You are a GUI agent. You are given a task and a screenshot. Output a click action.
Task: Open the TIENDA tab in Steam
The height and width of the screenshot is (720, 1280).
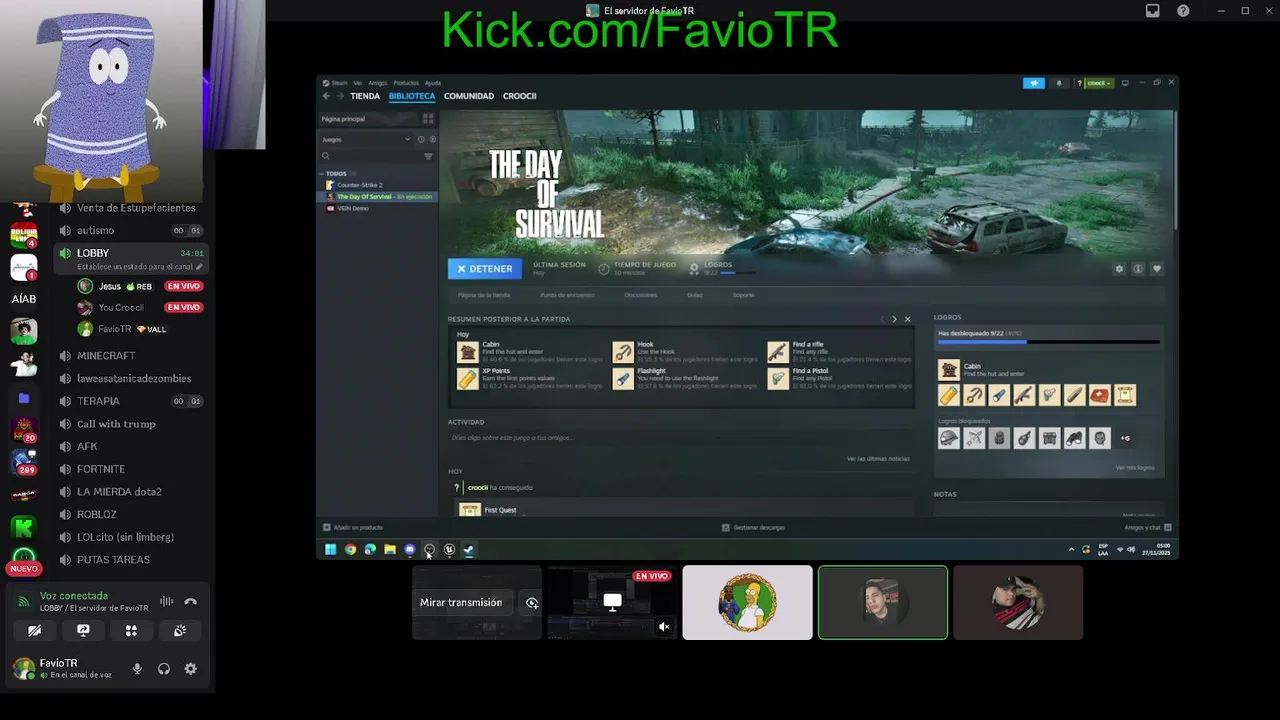[x=365, y=96]
